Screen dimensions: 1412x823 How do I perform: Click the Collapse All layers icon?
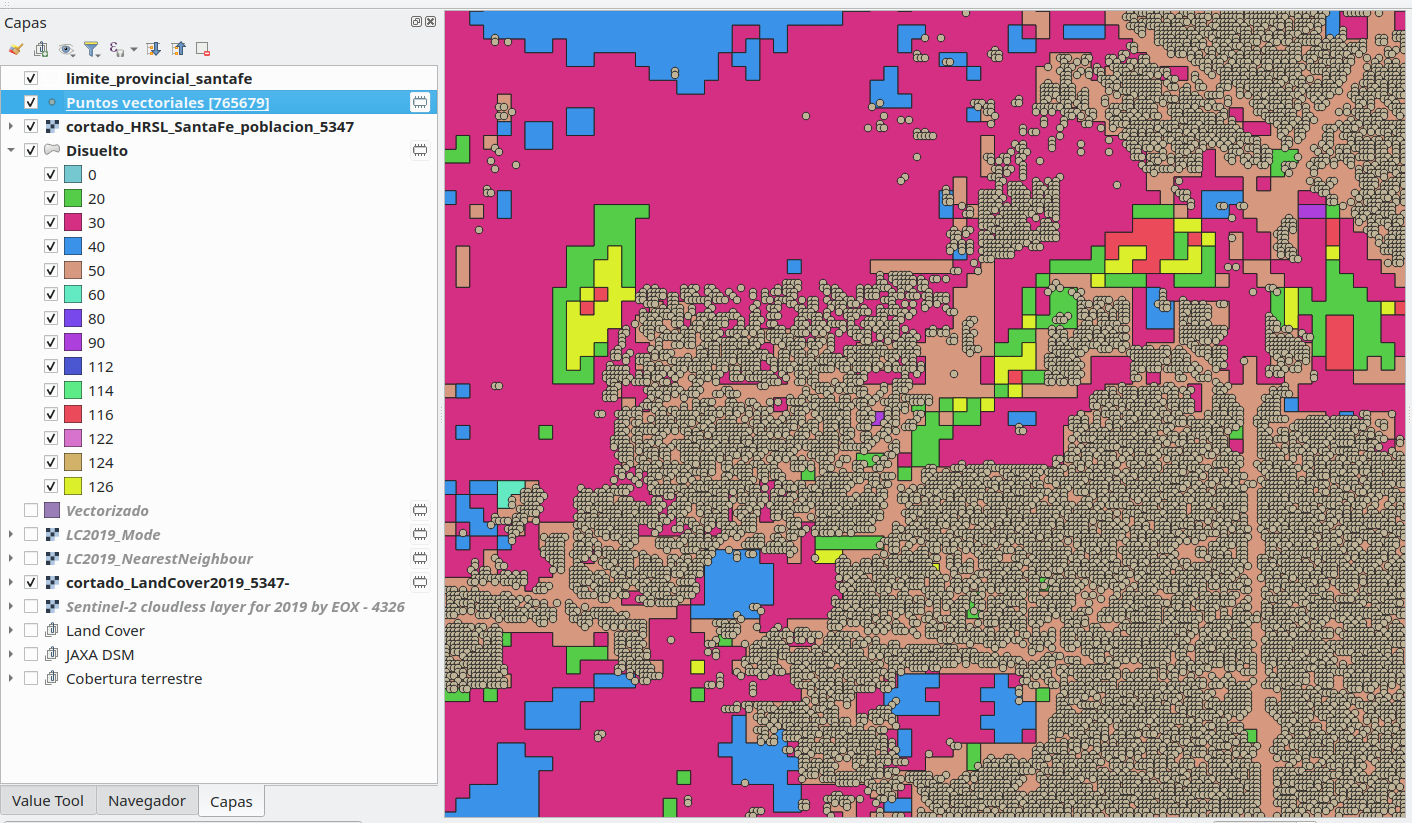[x=179, y=48]
